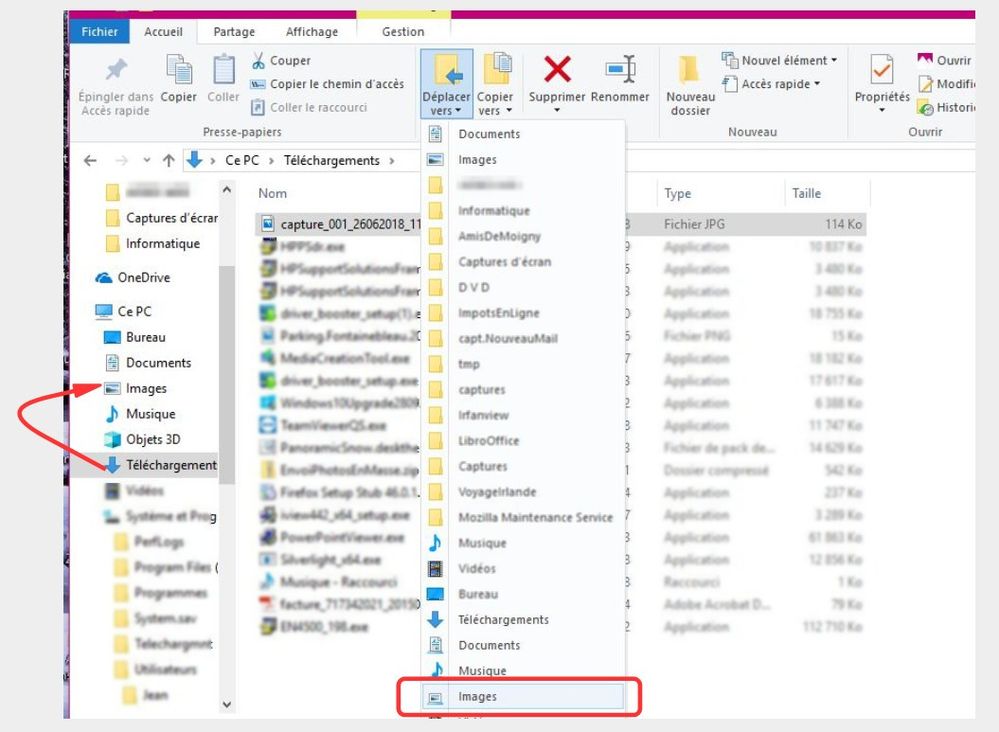
Task: Select OneDrive cloud icon in navigation pane
Action: [104, 278]
